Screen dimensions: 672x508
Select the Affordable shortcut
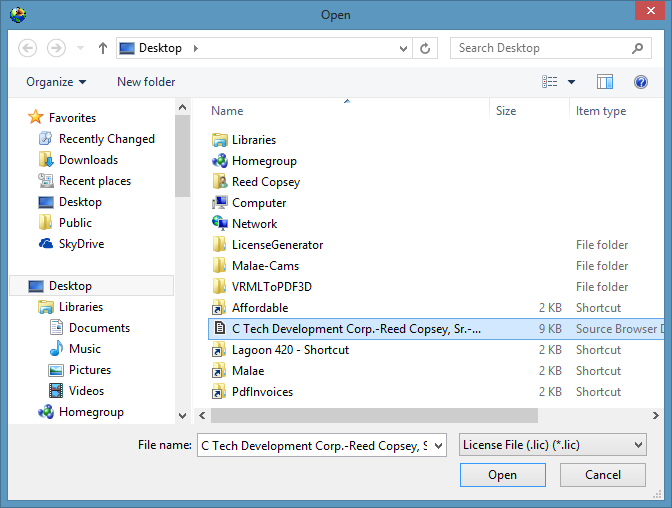pyautogui.click(x=260, y=308)
